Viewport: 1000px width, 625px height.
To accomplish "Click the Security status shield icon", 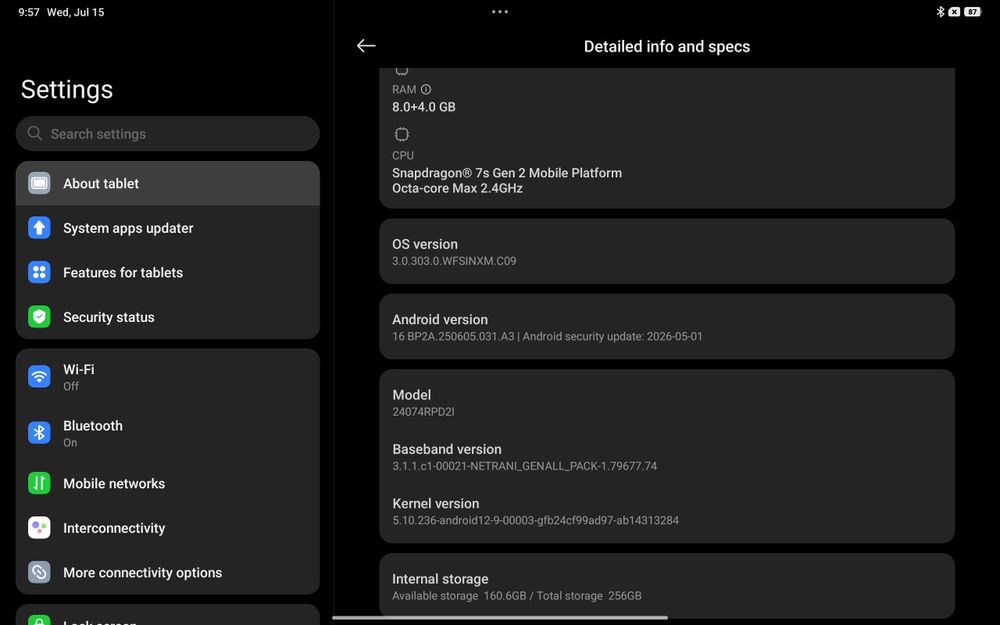I will tap(39, 317).
